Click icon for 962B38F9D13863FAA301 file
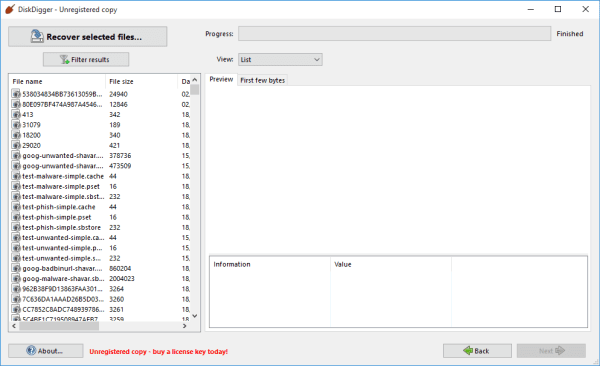The height and width of the screenshot is (366, 600). point(16,289)
